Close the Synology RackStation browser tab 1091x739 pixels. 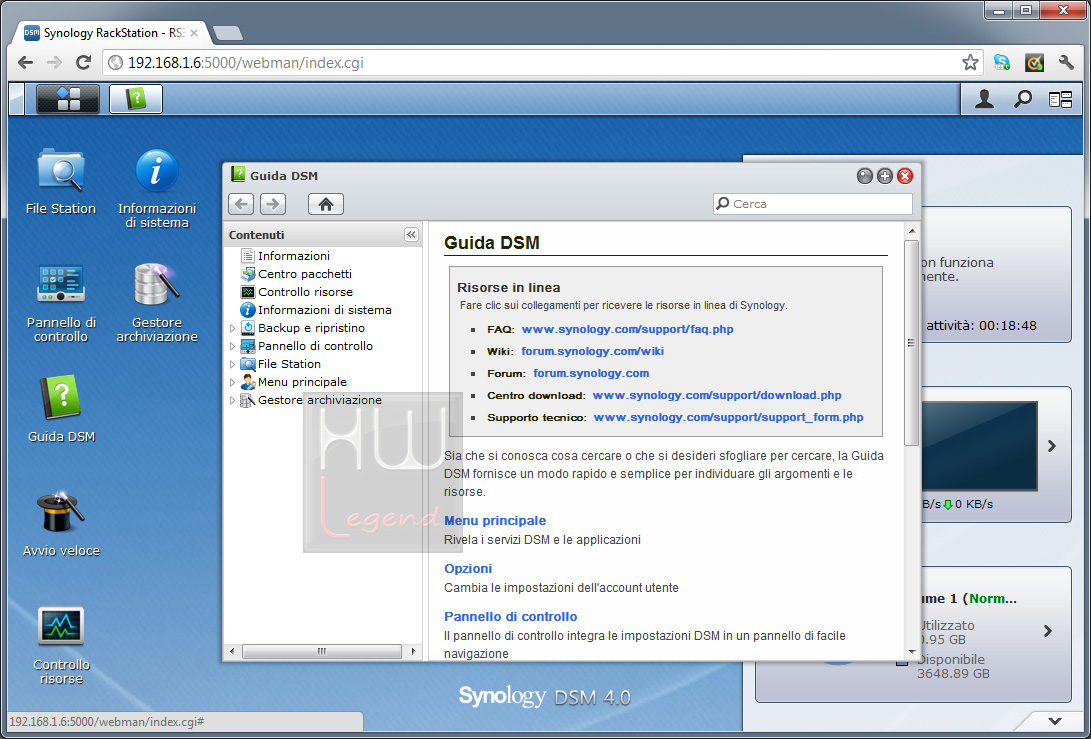193,33
